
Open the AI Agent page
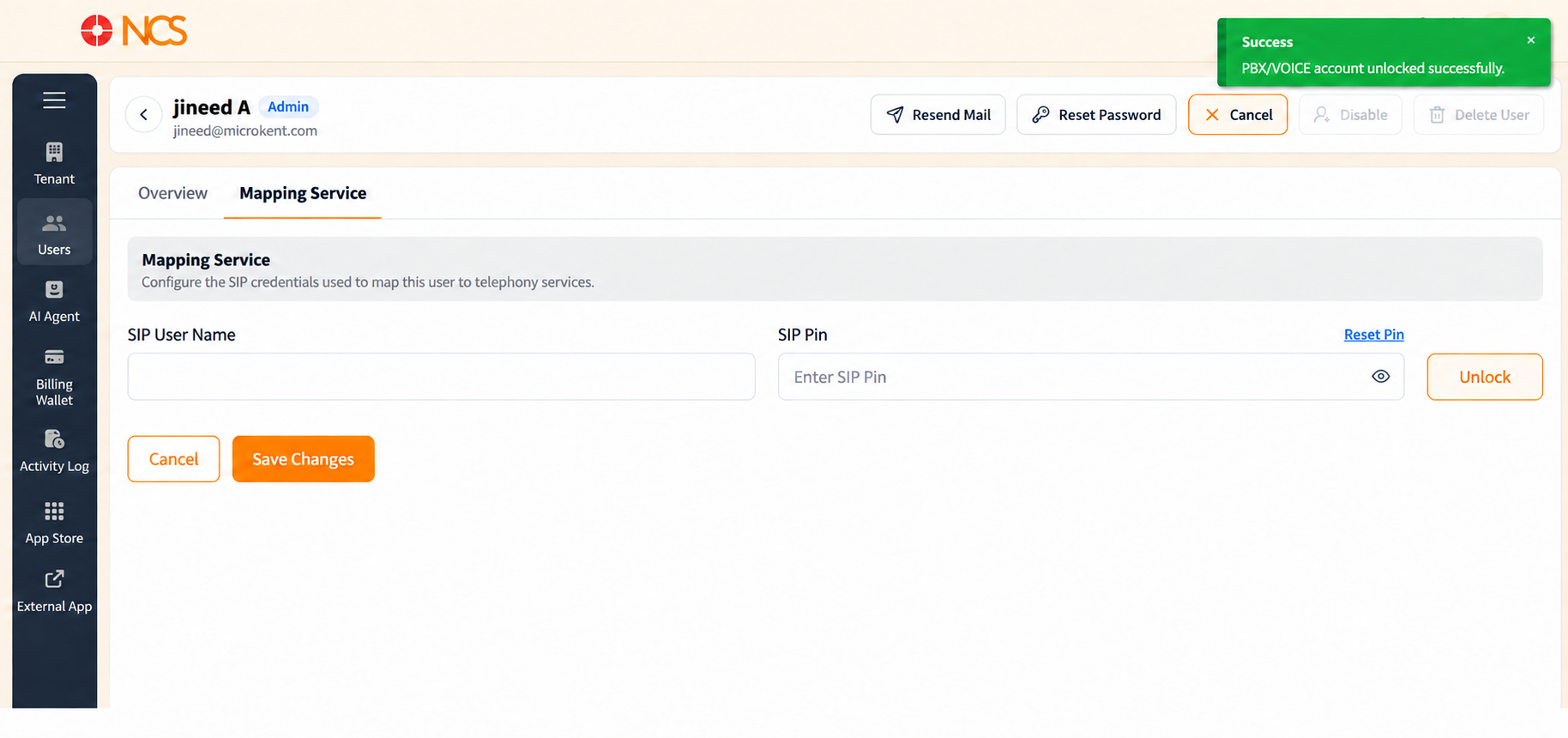[54, 302]
